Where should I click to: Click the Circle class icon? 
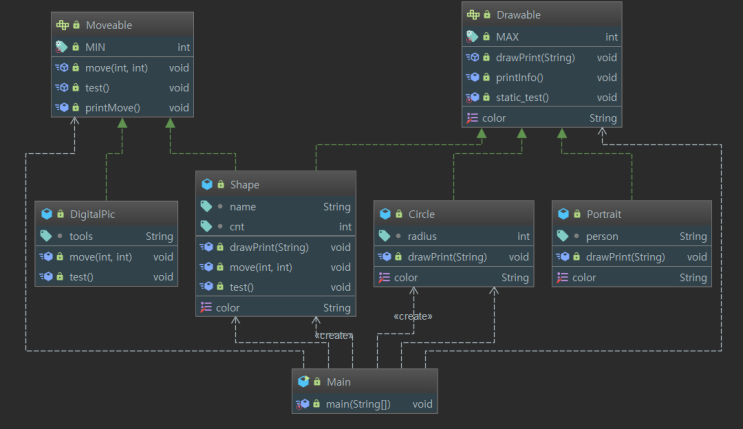pos(385,214)
